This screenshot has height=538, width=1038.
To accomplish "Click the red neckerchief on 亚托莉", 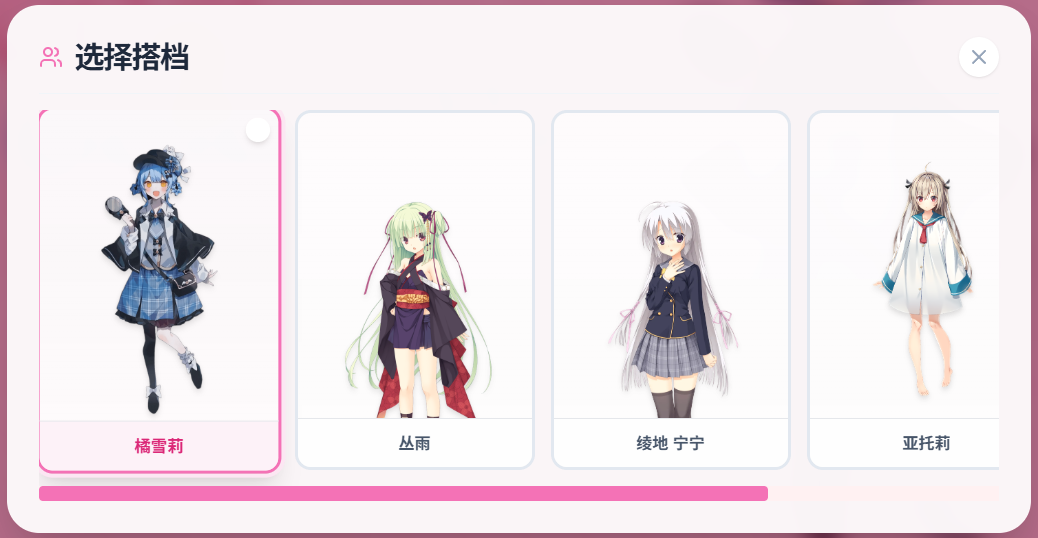I will [x=923, y=232].
